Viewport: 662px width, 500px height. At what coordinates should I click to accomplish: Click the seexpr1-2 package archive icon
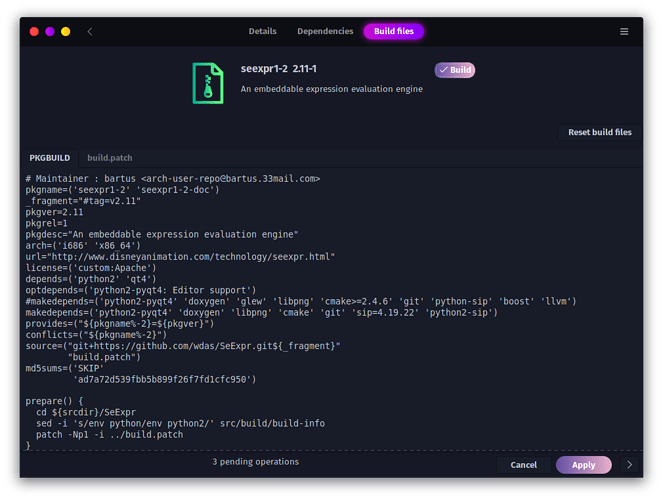[x=208, y=83]
